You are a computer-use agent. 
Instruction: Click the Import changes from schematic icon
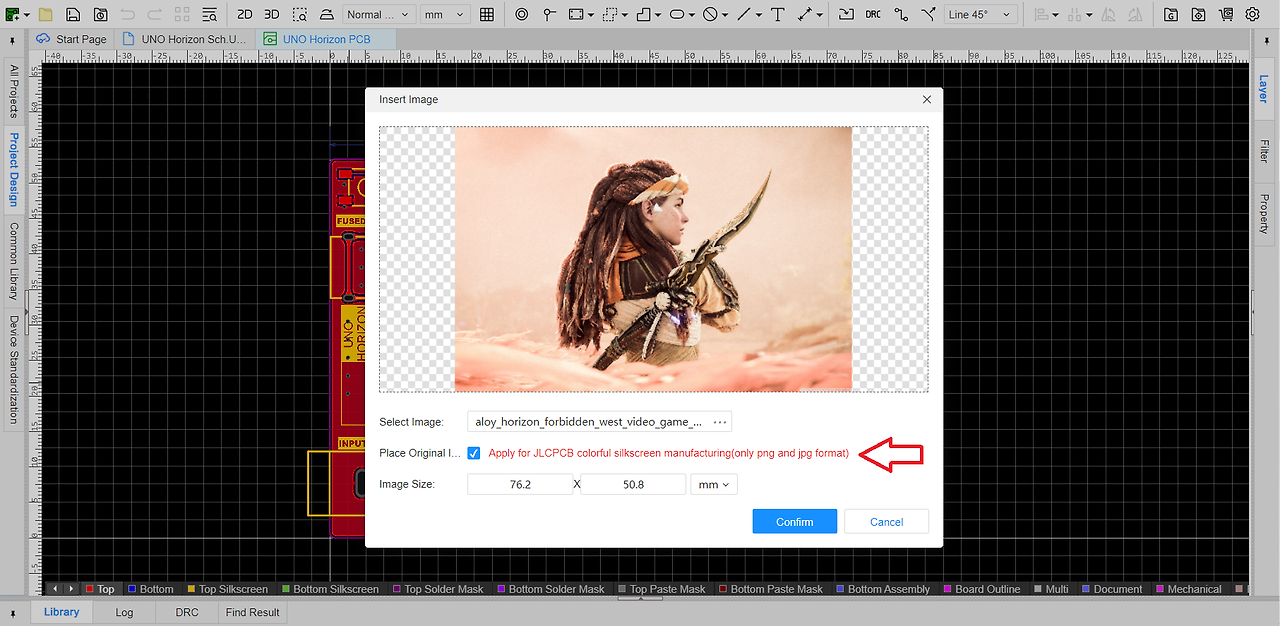coord(846,15)
